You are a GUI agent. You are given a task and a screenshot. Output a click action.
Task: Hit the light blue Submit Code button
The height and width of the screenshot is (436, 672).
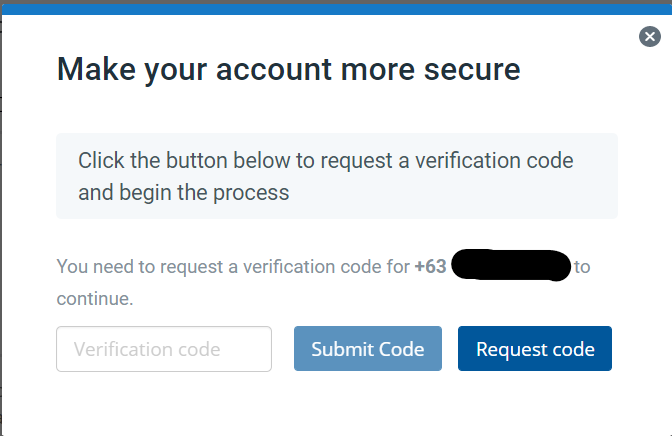coord(368,349)
